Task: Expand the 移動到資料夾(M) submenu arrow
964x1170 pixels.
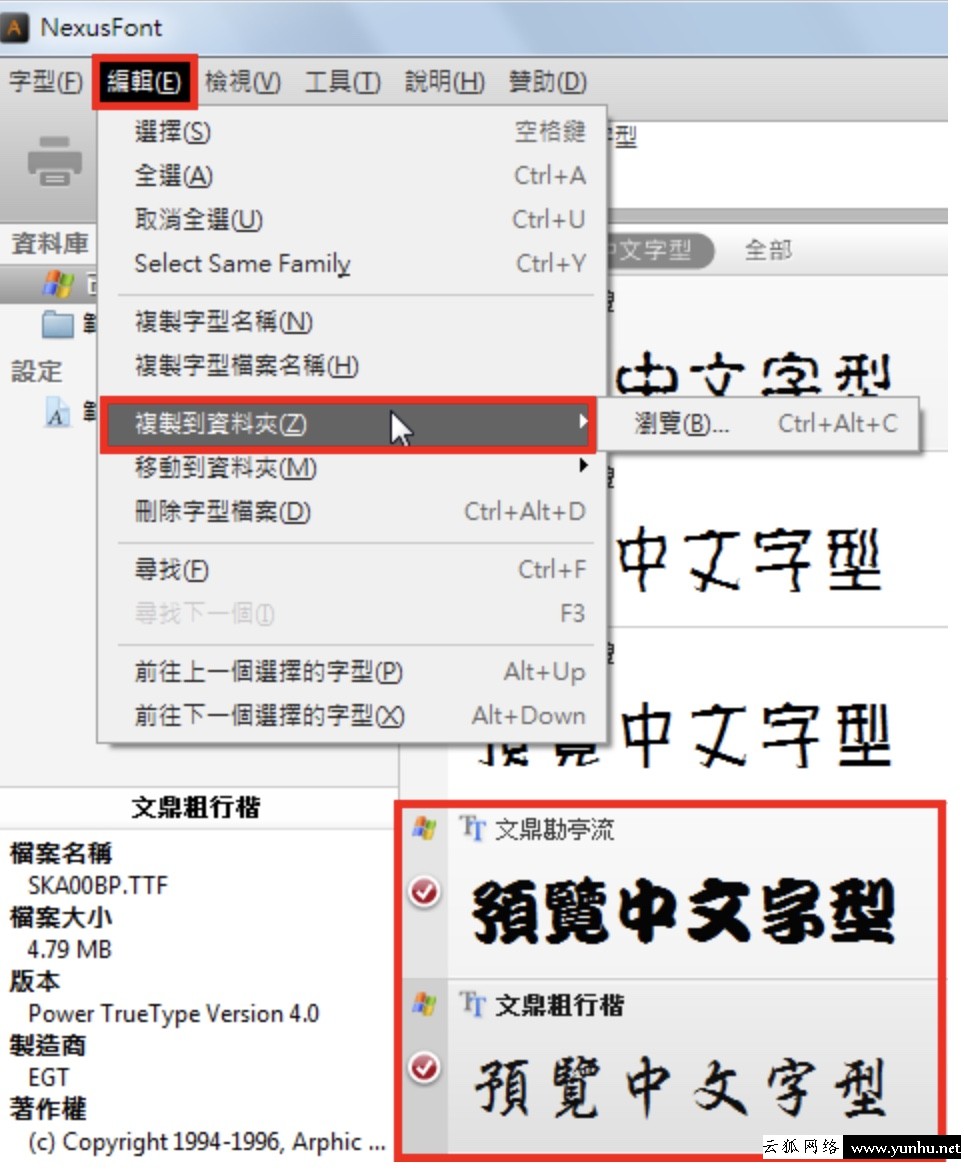Action: click(x=583, y=466)
